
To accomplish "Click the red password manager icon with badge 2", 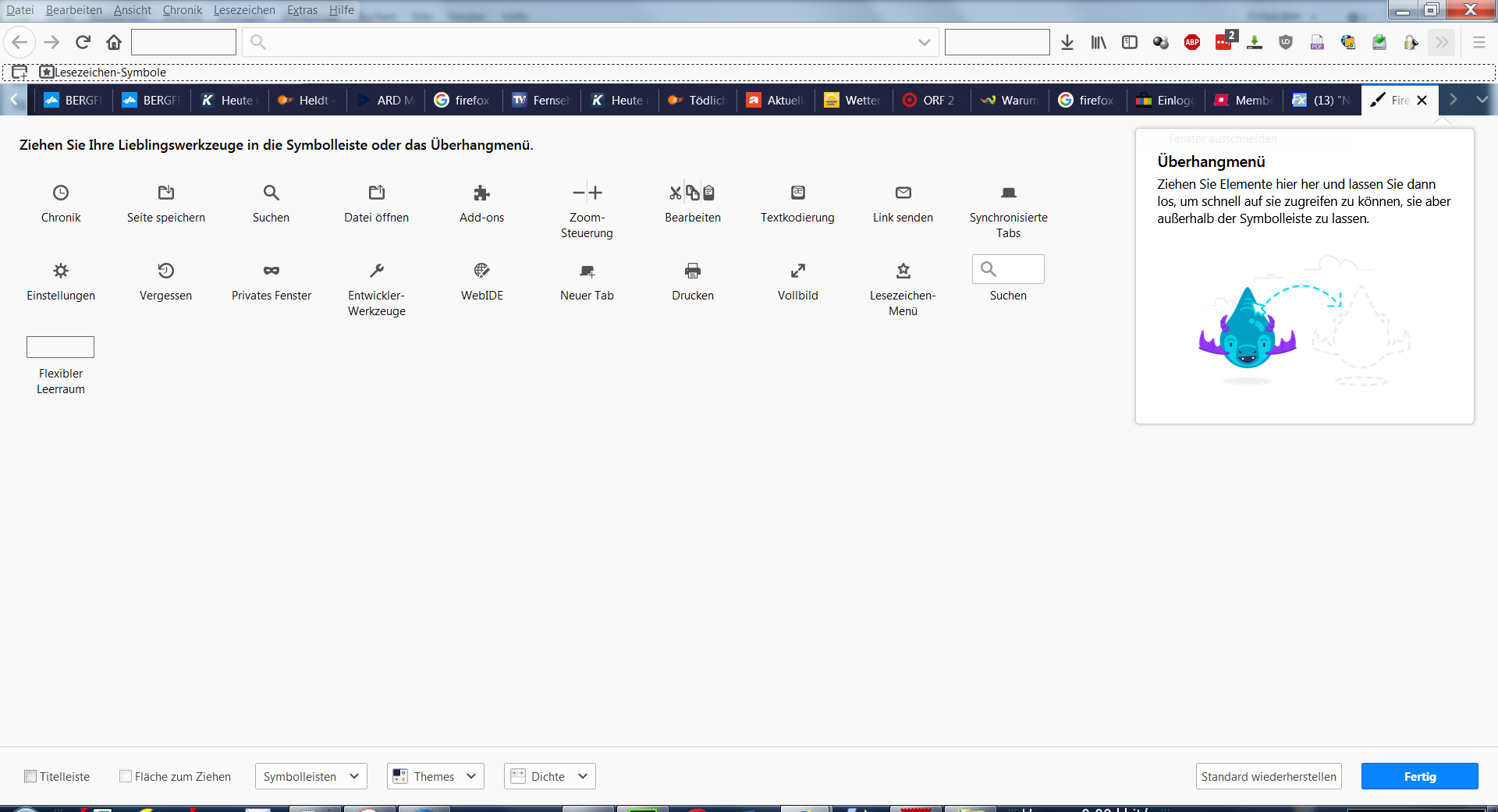I will coord(1225,41).
